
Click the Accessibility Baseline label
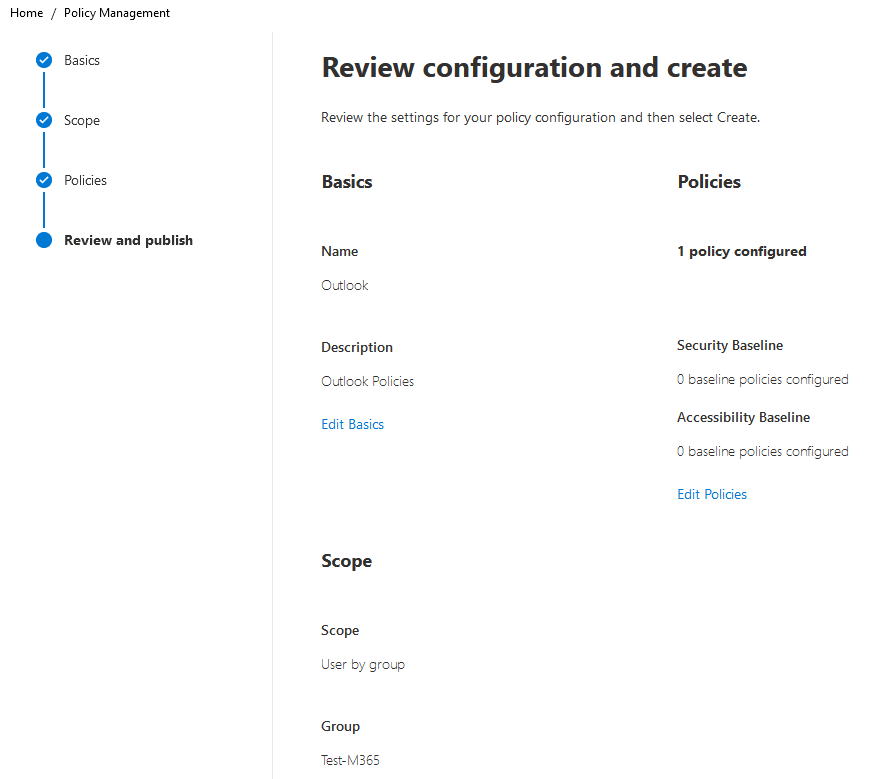tap(743, 417)
